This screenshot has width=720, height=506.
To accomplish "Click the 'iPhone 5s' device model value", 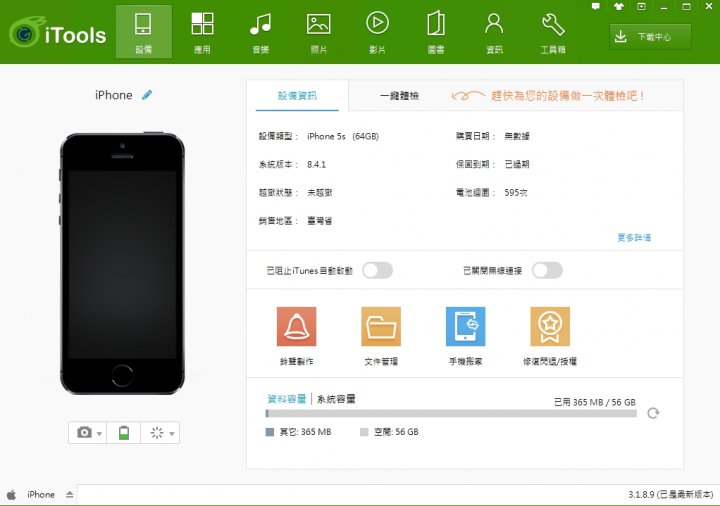I will (326, 136).
